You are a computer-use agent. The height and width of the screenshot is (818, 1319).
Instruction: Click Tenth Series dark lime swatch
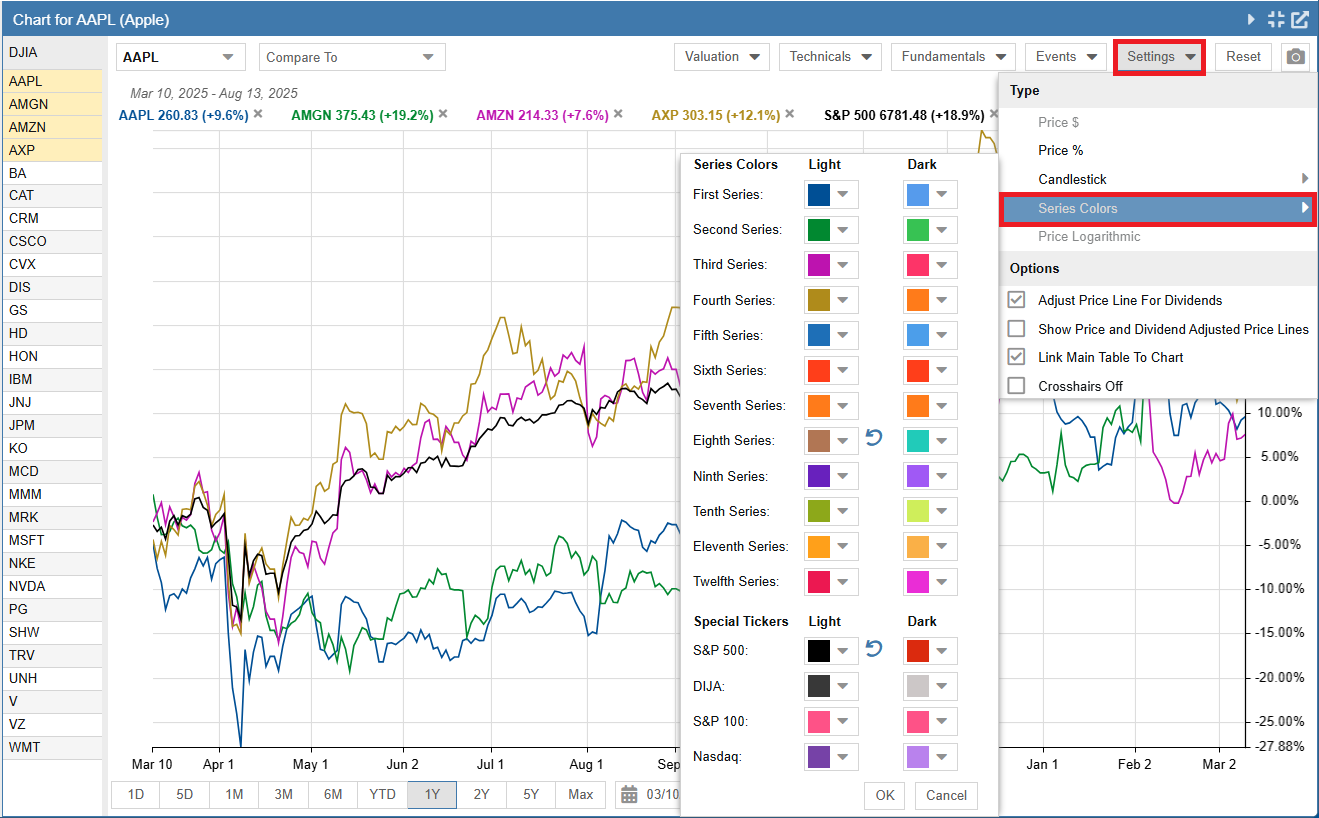(x=918, y=511)
